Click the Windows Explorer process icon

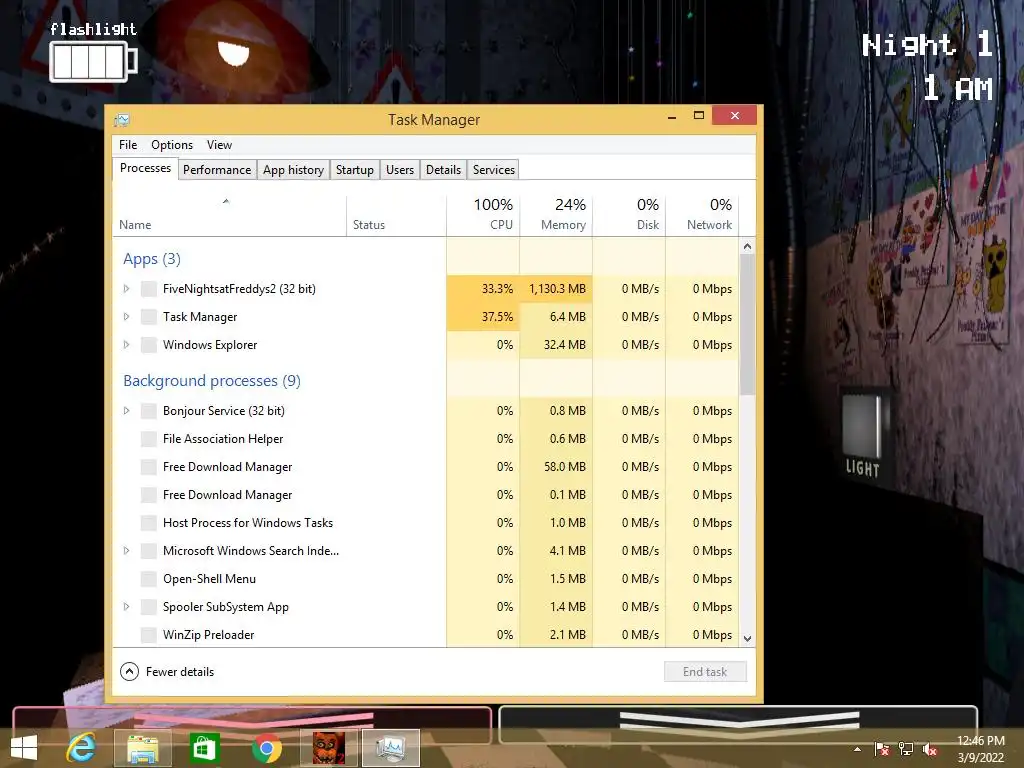[x=149, y=345]
